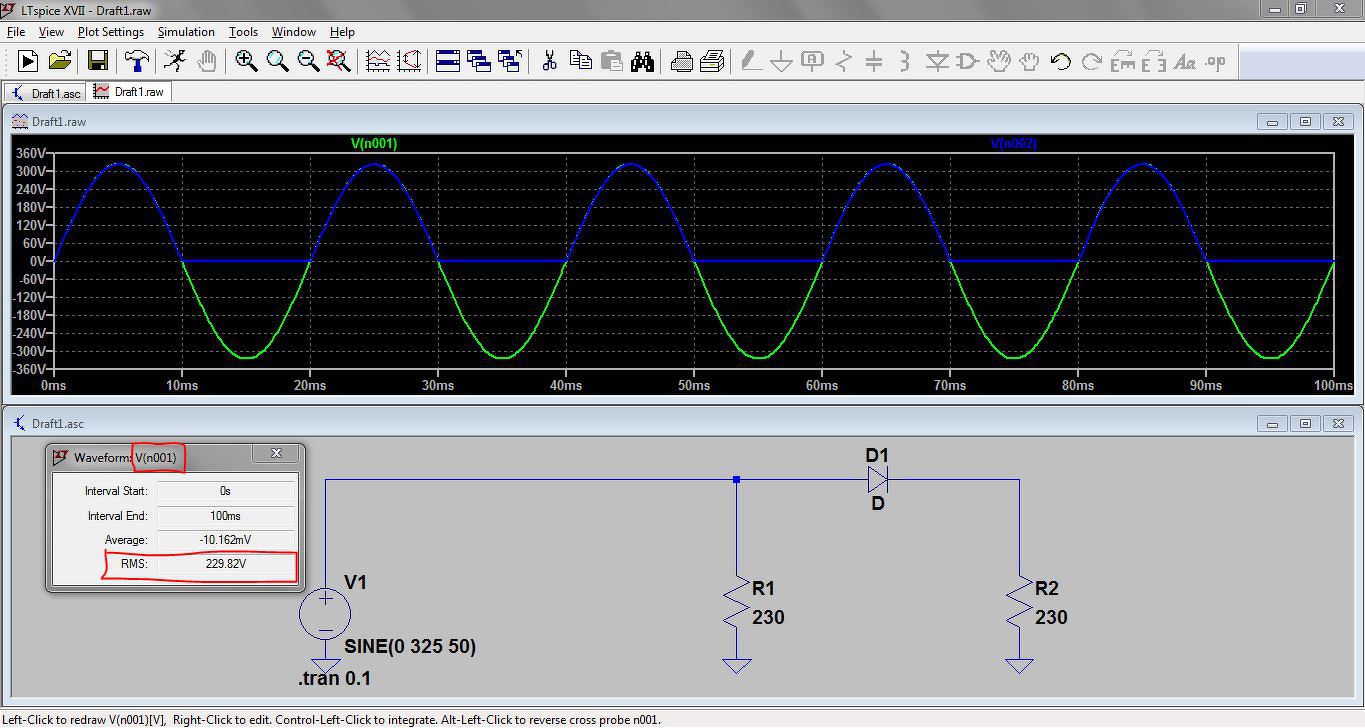The image size is (1365, 728).
Task: Tile the windows using the toolbar icon
Action: click(448, 62)
